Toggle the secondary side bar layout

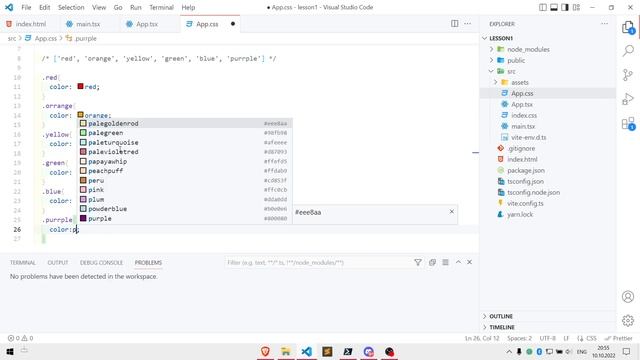pos(565,7)
